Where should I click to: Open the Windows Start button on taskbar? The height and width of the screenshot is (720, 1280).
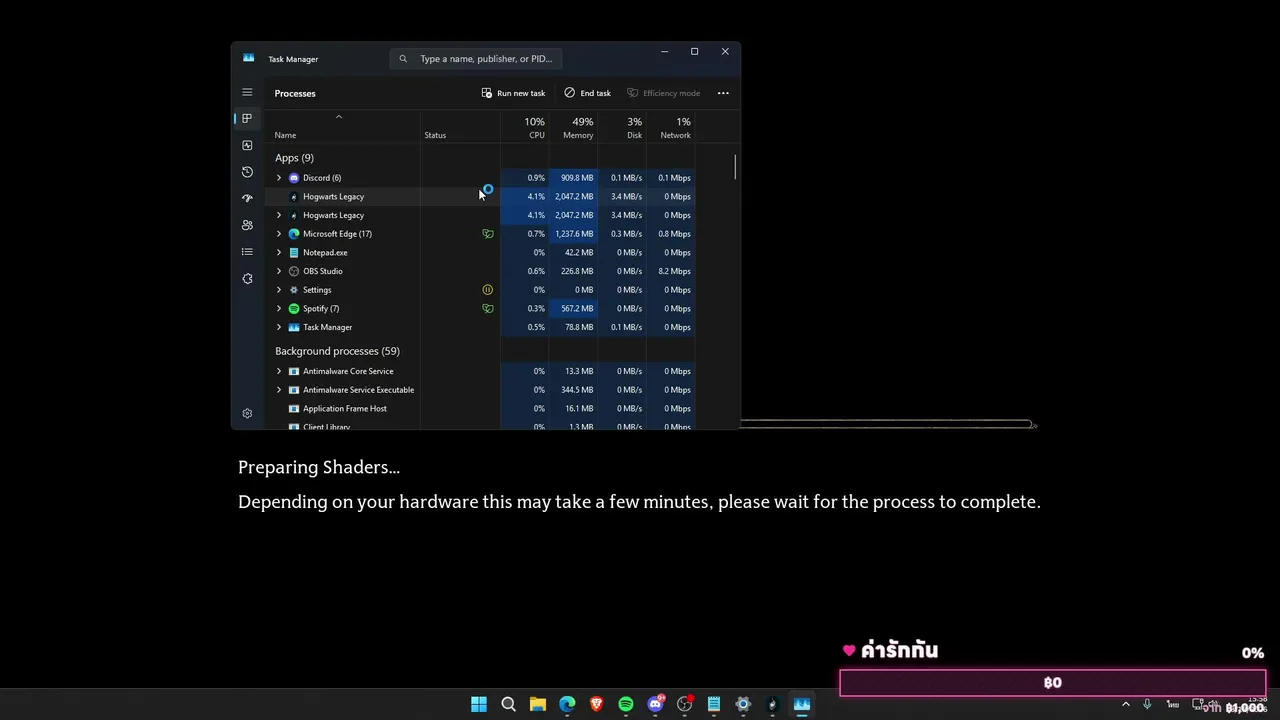tap(479, 704)
